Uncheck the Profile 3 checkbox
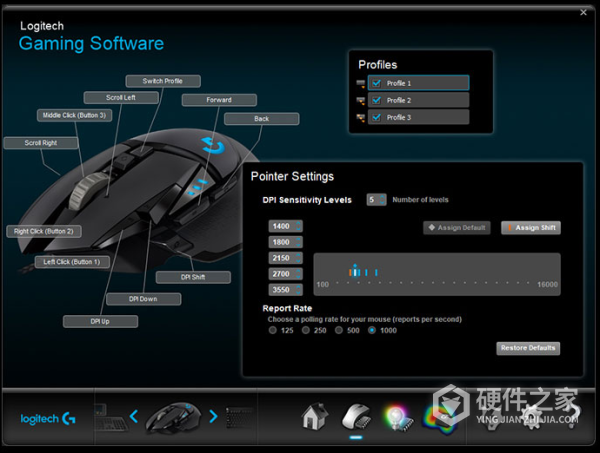 tap(377, 117)
